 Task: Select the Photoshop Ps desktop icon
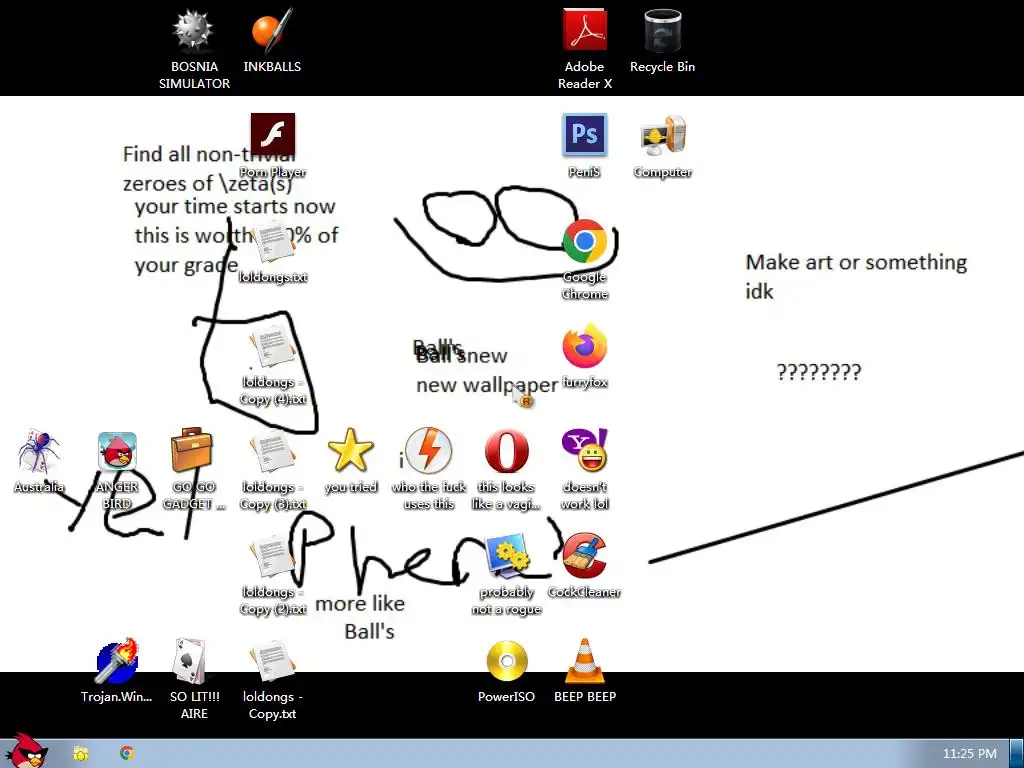(x=584, y=146)
